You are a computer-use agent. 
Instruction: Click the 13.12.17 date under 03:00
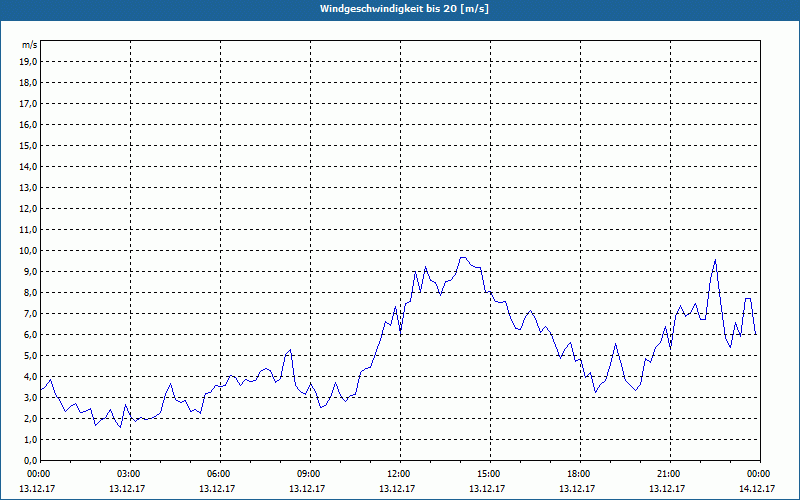coord(127,488)
